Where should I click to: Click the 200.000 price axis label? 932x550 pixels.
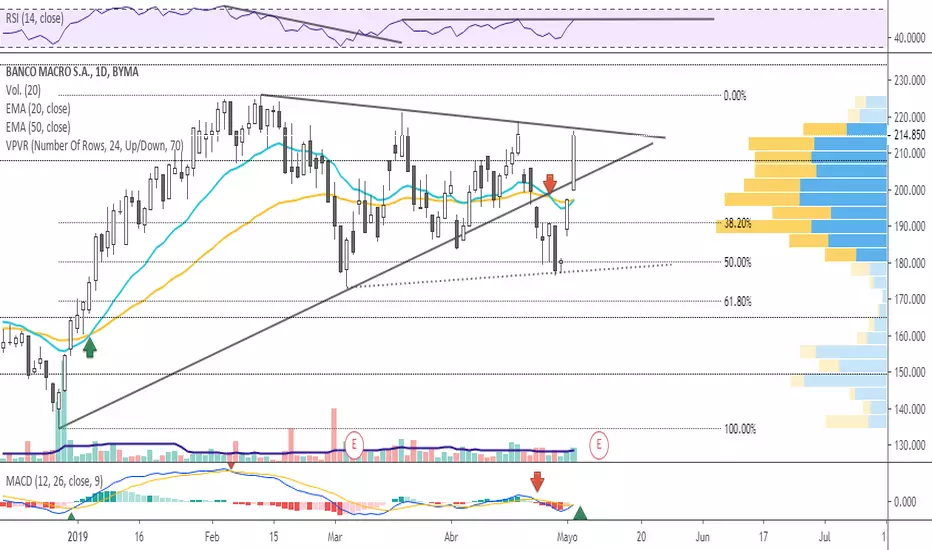click(x=909, y=190)
